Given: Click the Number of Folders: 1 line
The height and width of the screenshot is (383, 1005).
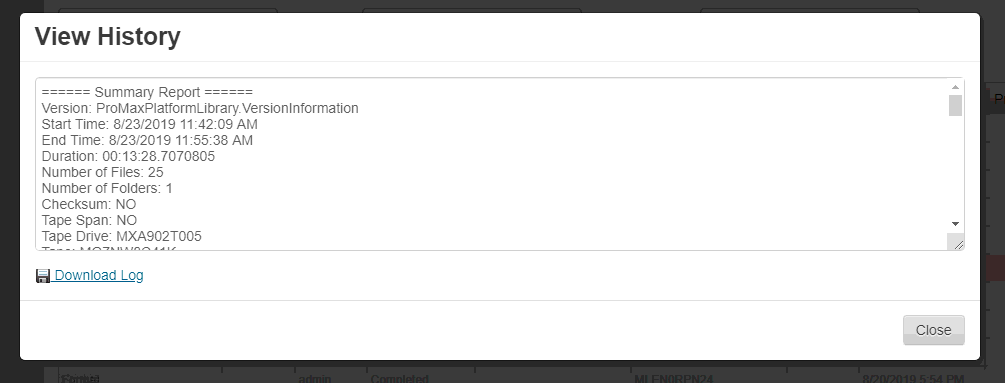Looking at the screenshot, I should pyautogui.click(x=107, y=188).
